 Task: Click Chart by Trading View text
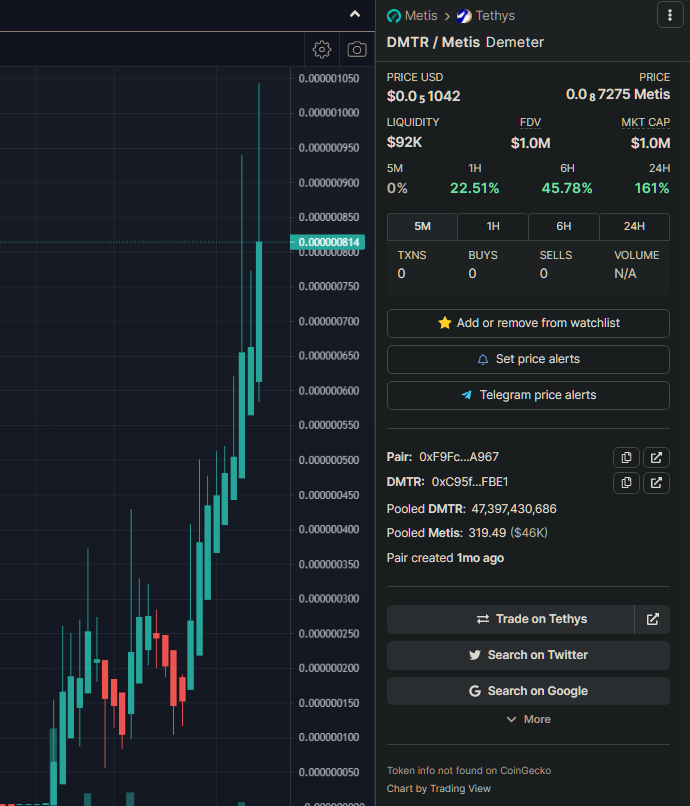[439, 789]
